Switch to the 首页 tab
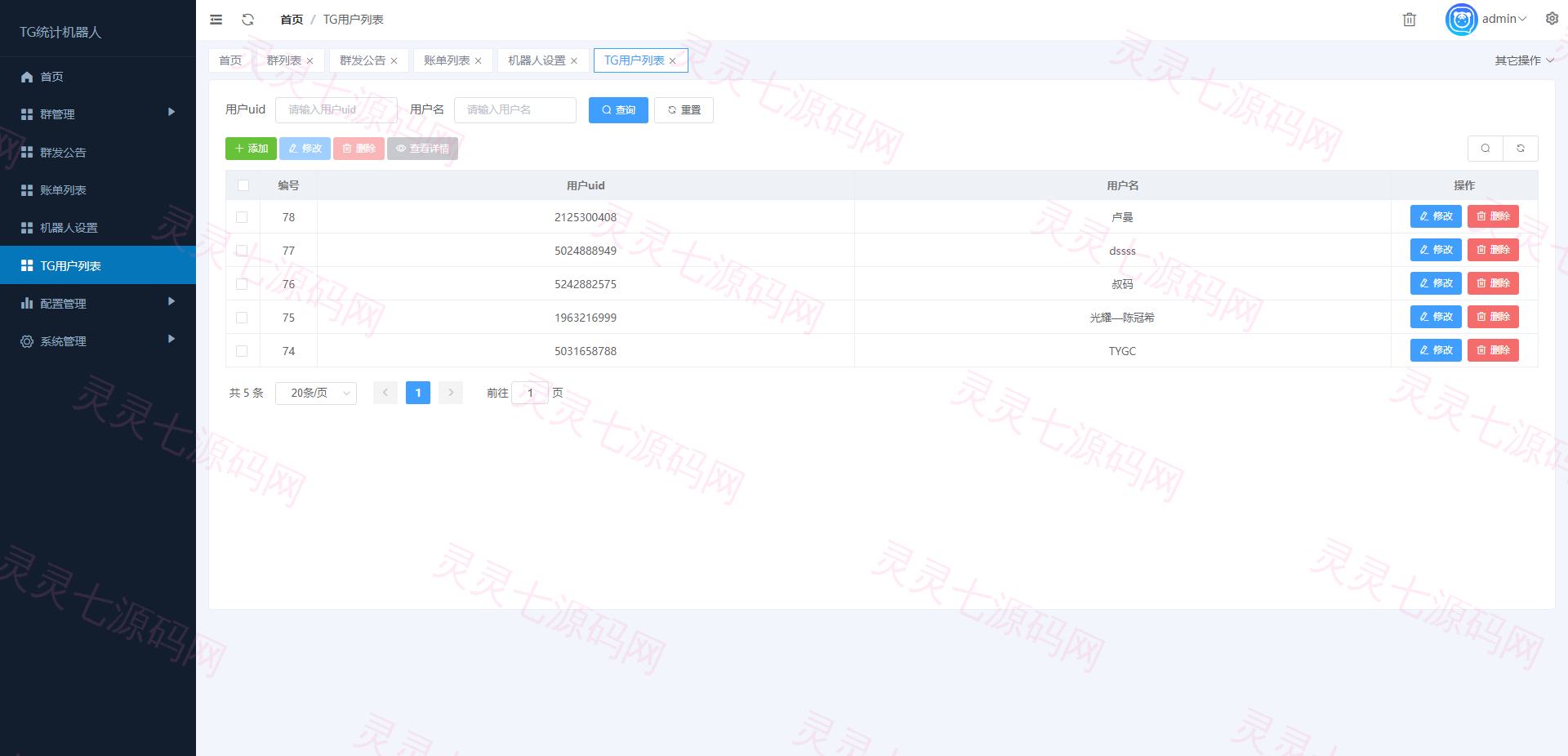The width and height of the screenshot is (1568, 756). [230, 60]
